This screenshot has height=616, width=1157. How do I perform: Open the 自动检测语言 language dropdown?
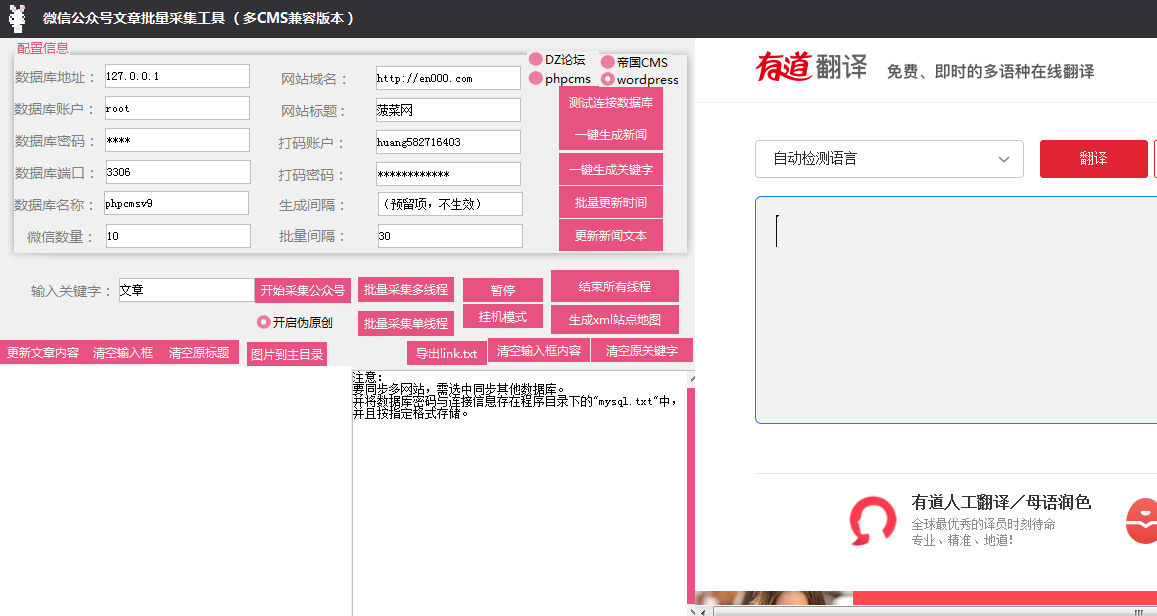pyautogui.click(x=888, y=159)
